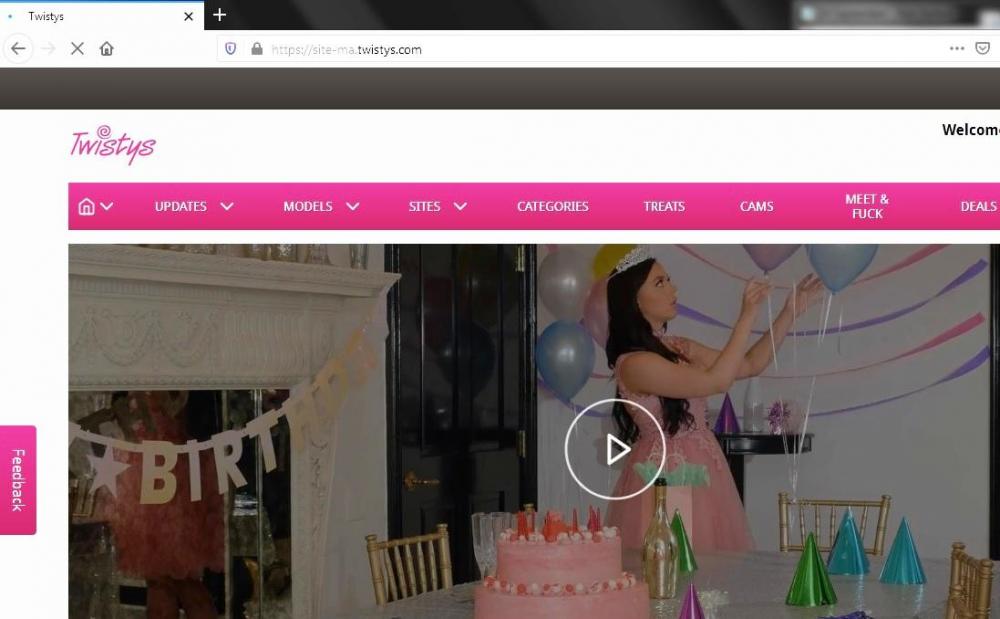
Task: Expand the chevron next to site home icon
Action: [107, 206]
